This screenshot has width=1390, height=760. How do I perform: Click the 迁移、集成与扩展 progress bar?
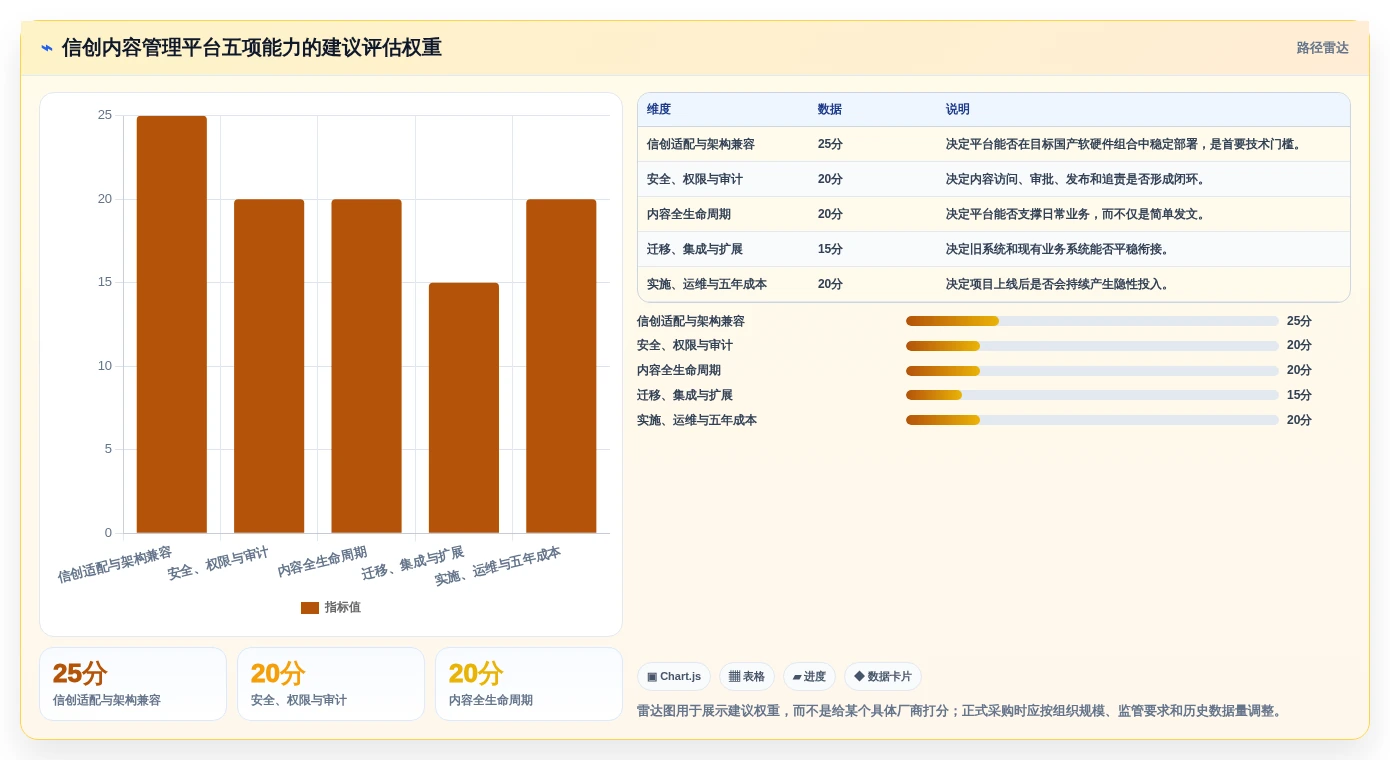1092,395
